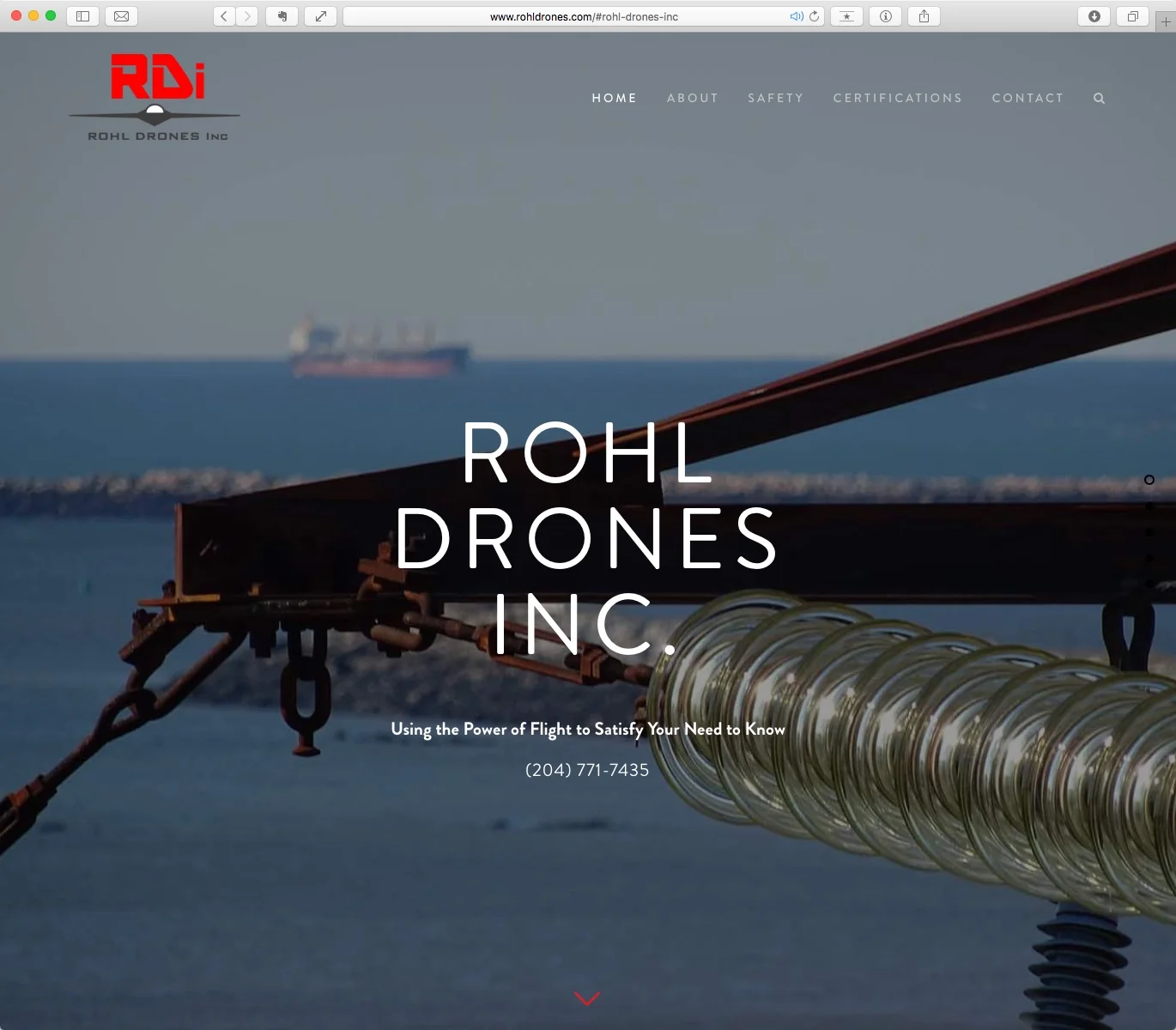Show all tabs overview
This screenshot has width=1176, height=1030.
1132,16
